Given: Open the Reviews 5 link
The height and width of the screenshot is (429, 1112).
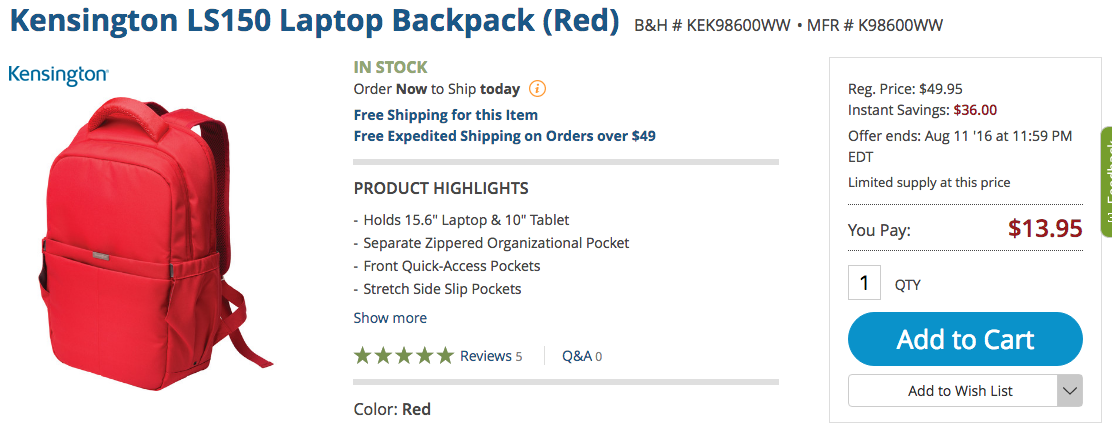Looking at the screenshot, I should coord(491,355).
